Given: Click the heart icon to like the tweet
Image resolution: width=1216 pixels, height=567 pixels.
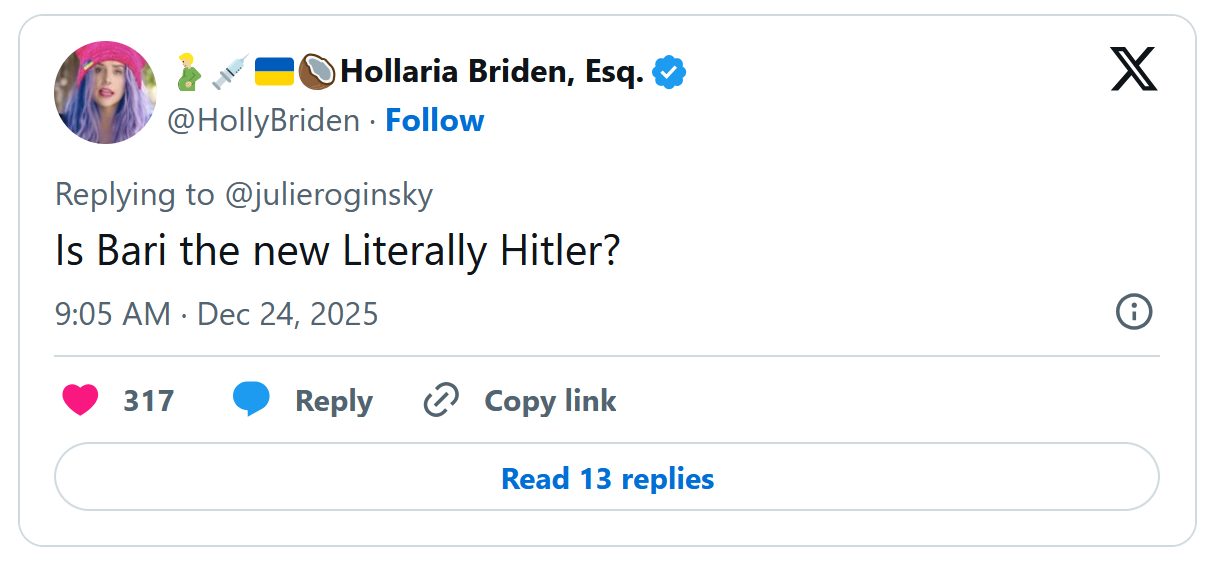Looking at the screenshot, I should pyautogui.click(x=81, y=401).
